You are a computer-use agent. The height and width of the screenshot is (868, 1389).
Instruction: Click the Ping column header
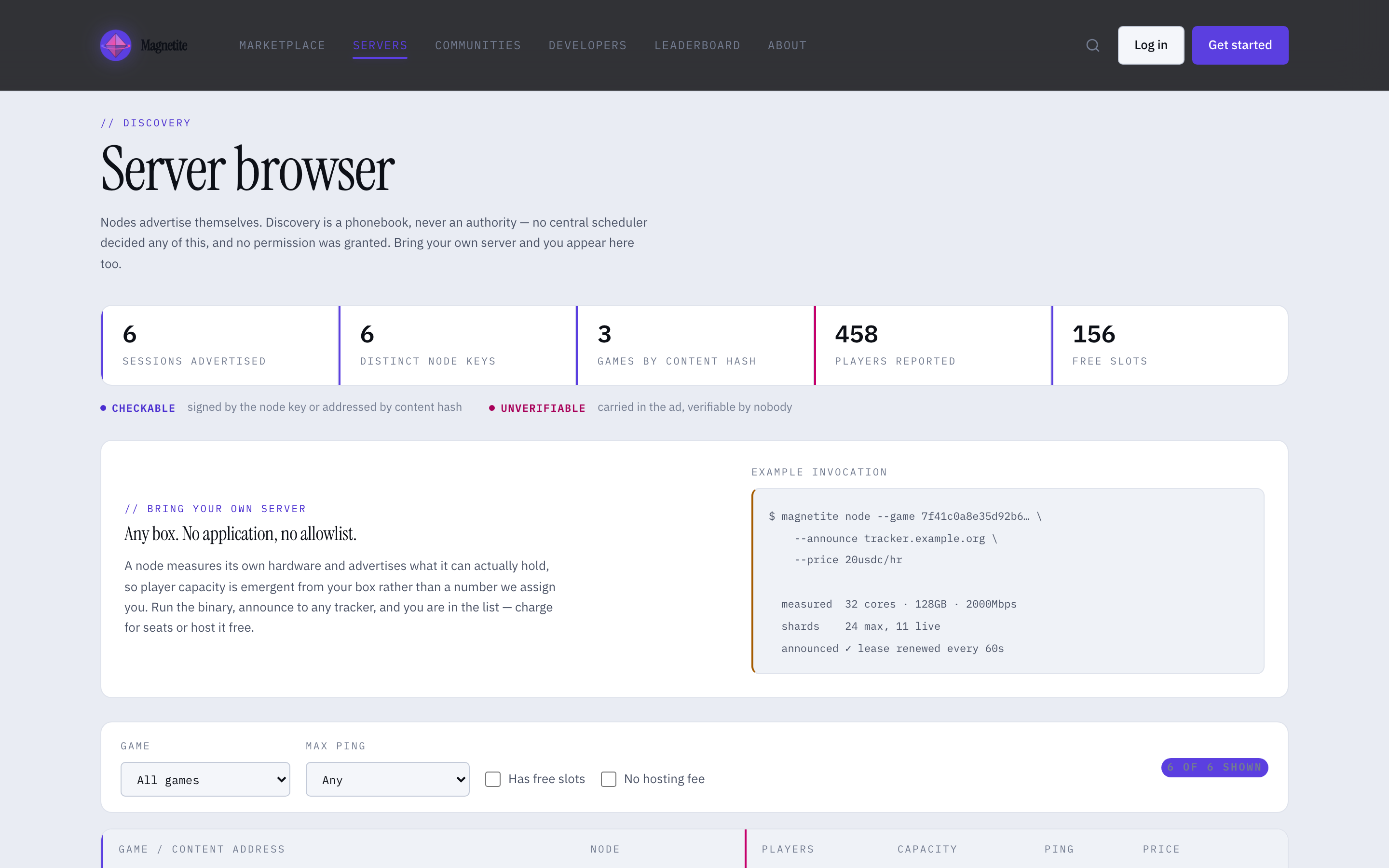1059,849
